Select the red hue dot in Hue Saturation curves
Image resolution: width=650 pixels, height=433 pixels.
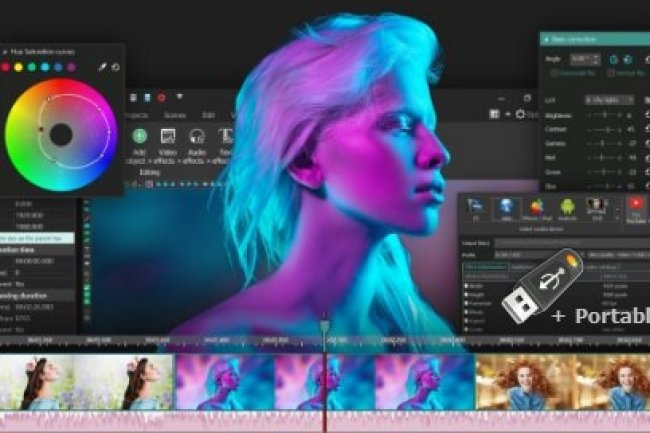point(5,67)
